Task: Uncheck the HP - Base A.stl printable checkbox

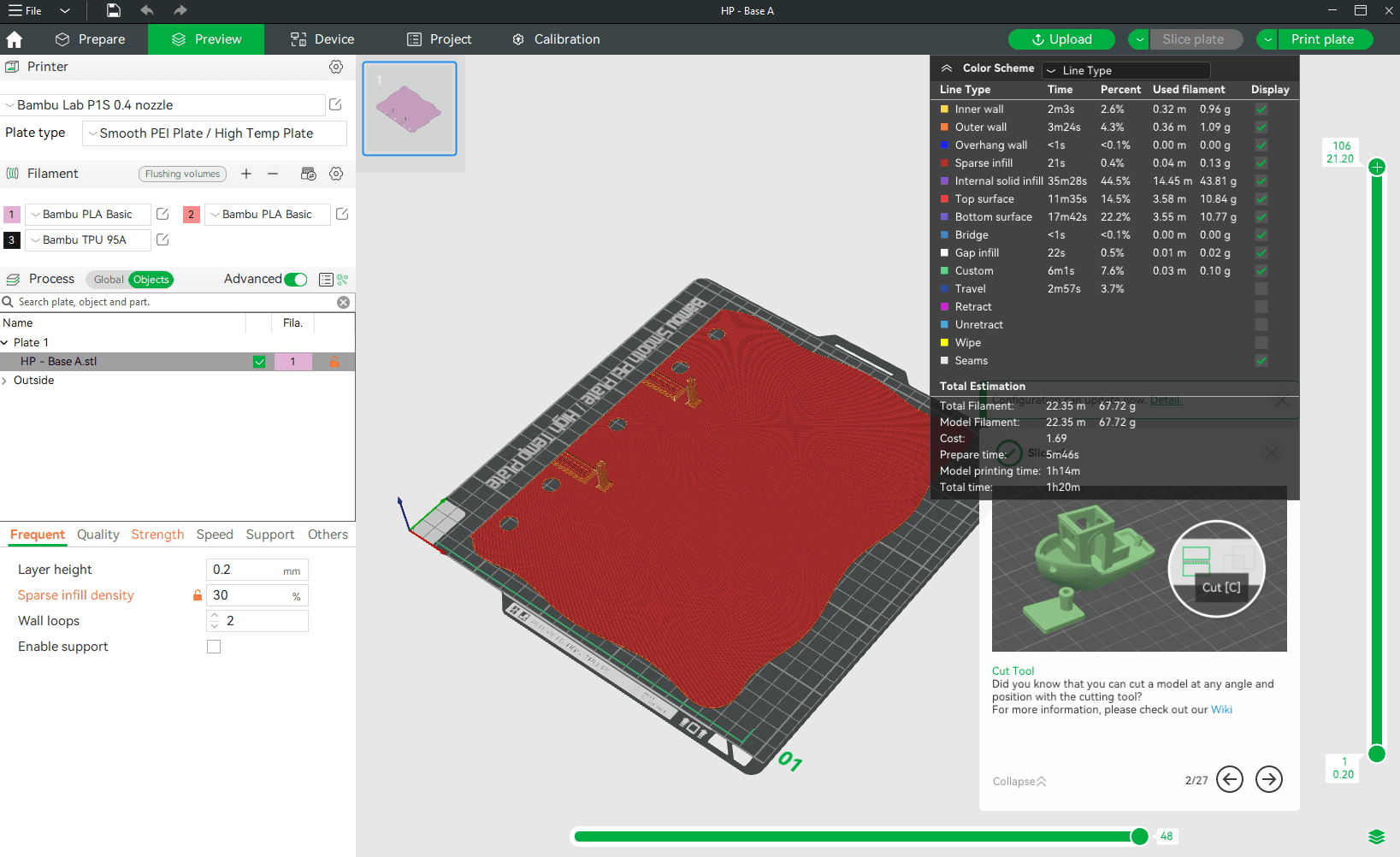Action: click(x=259, y=362)
